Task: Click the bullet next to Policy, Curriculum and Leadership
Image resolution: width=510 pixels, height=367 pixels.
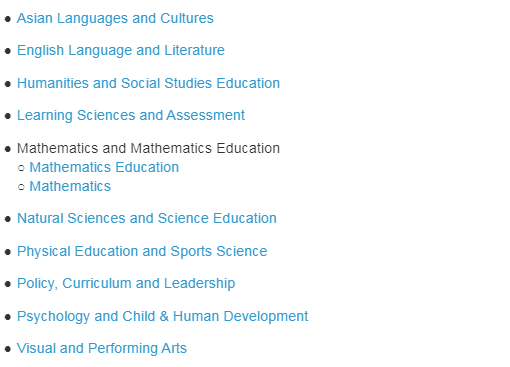Action: (x=8, y=284)
